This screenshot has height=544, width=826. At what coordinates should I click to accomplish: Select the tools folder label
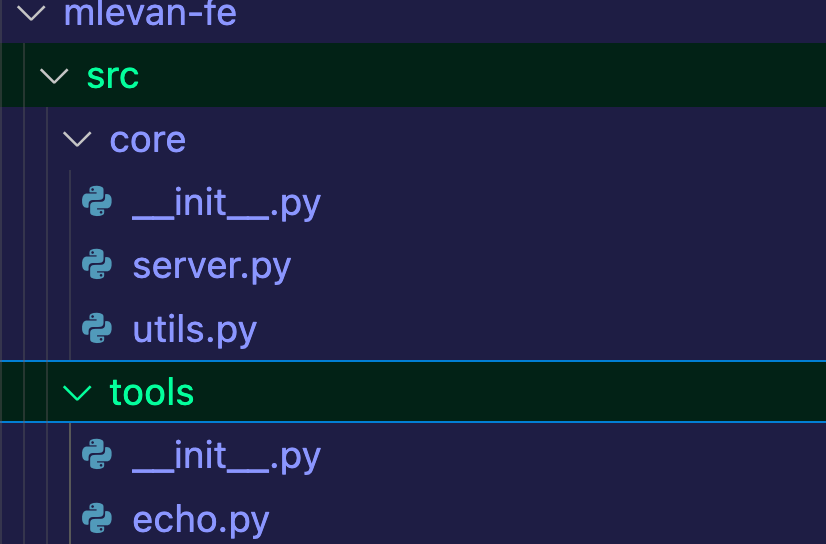point(151,392)
